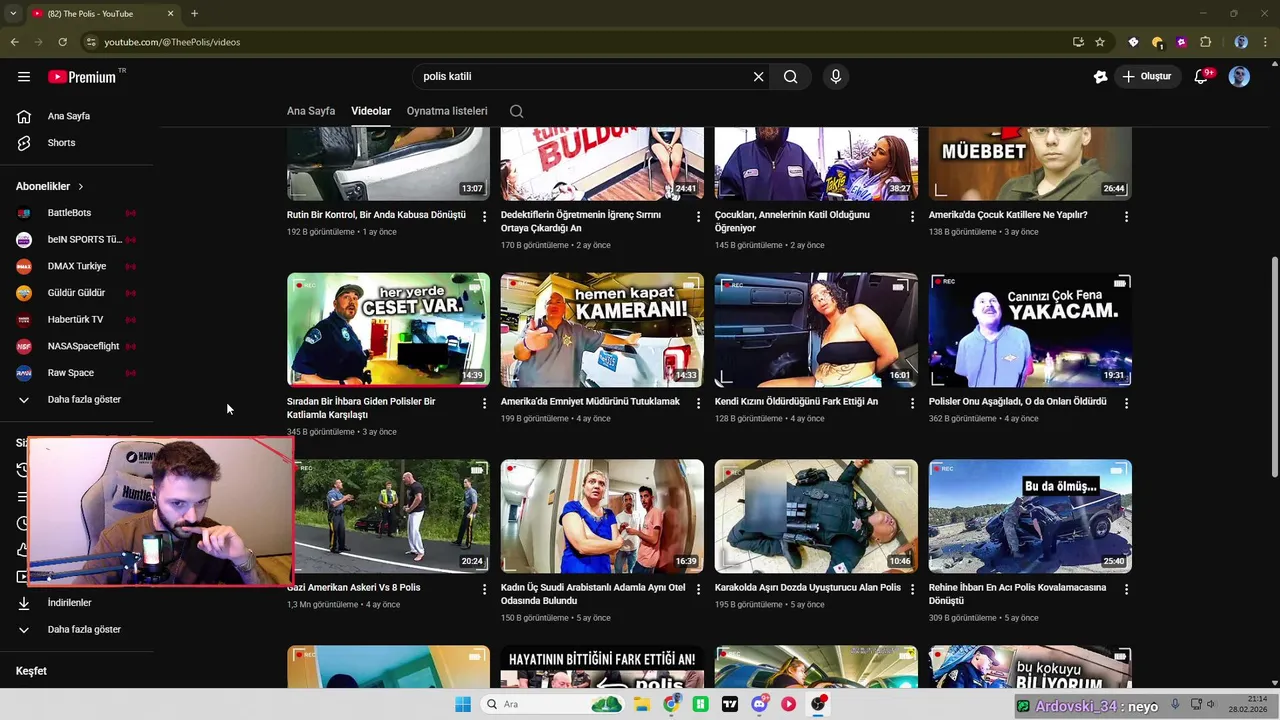Select the Videolar tab
1280x720 pixels.
pyautogui.click(x=371, y=111)
